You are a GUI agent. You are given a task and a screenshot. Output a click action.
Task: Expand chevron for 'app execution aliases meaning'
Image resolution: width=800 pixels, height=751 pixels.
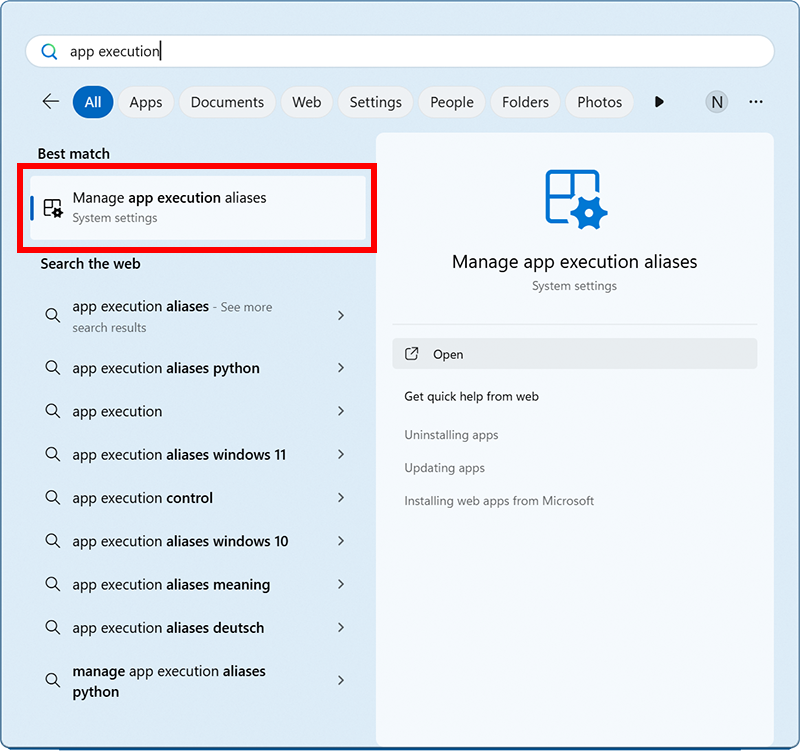(x=341, y=584)
